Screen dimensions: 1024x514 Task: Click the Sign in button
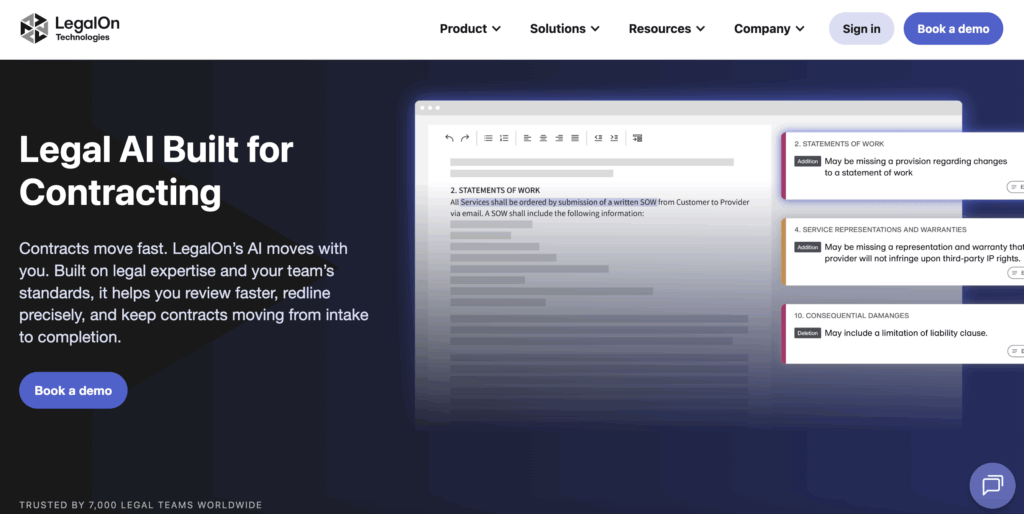coord(861,29)
